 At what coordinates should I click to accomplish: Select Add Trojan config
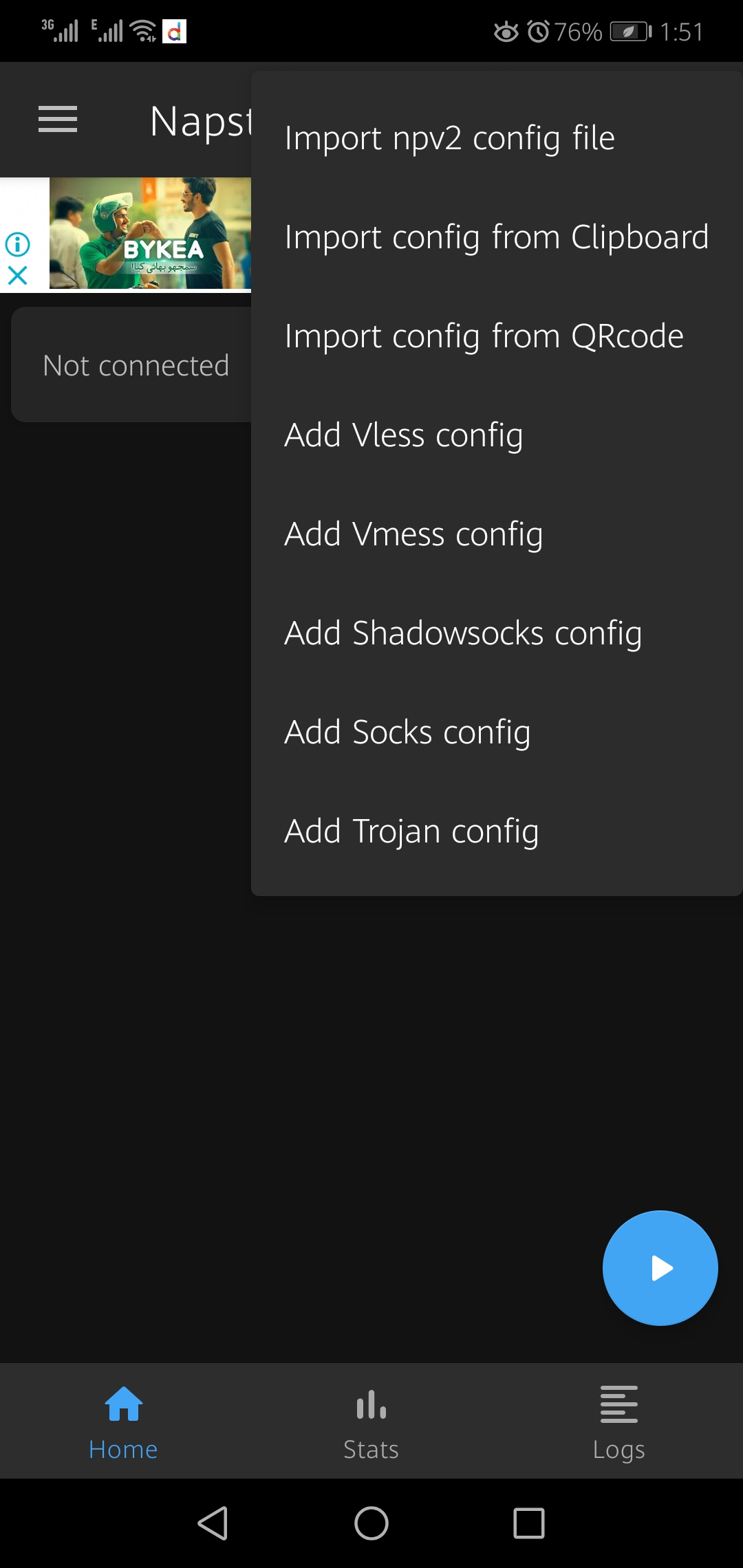(x=411, y=831)
